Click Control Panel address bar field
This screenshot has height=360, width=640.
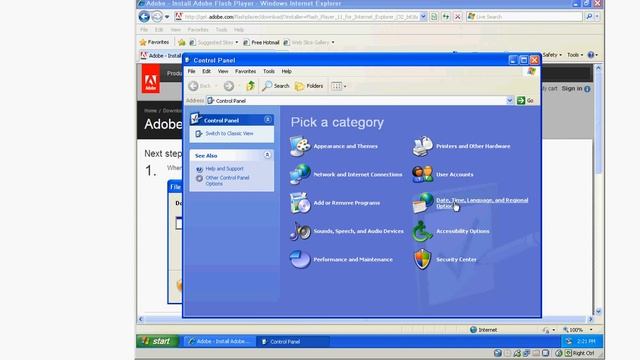coord(356,100)
